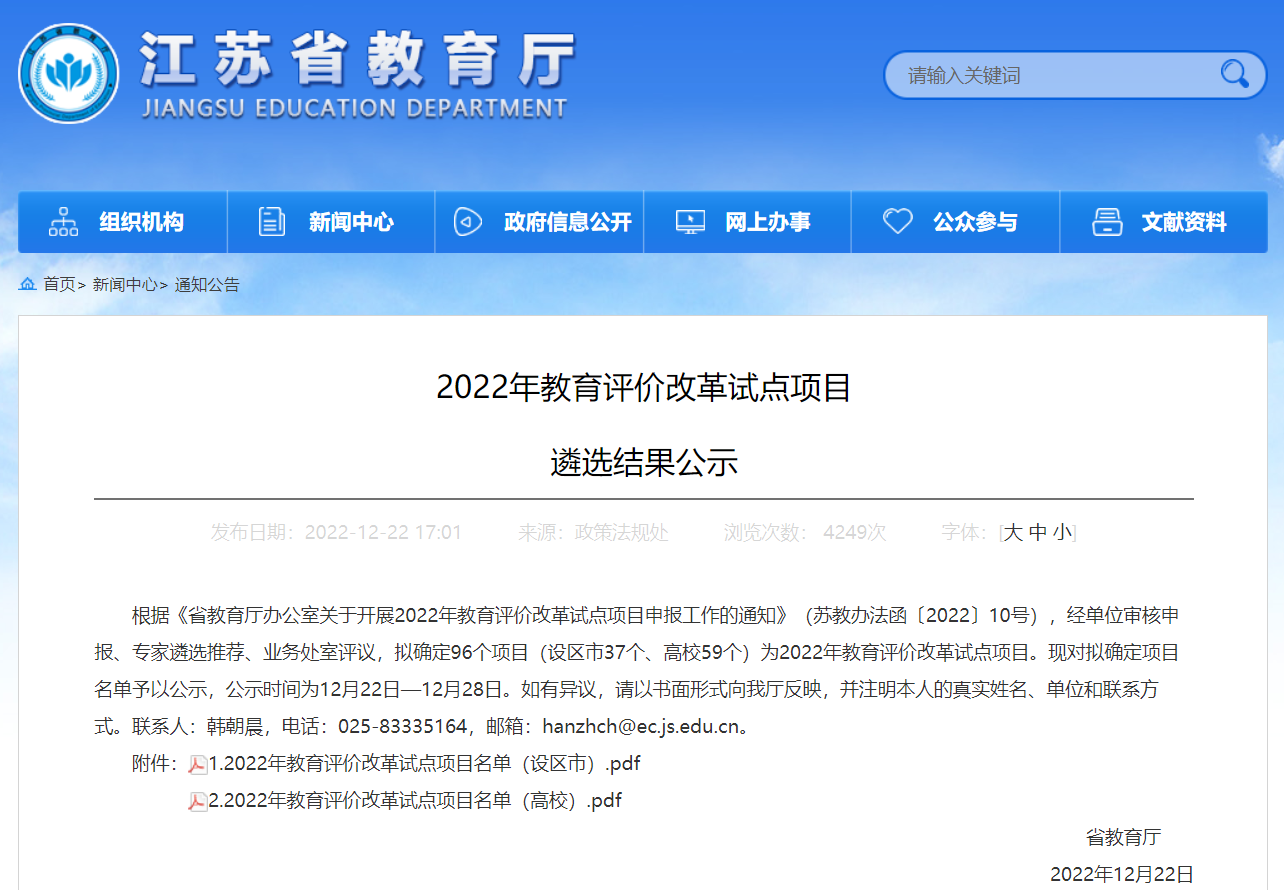Focus the keyword search input field

(1050, 75)
